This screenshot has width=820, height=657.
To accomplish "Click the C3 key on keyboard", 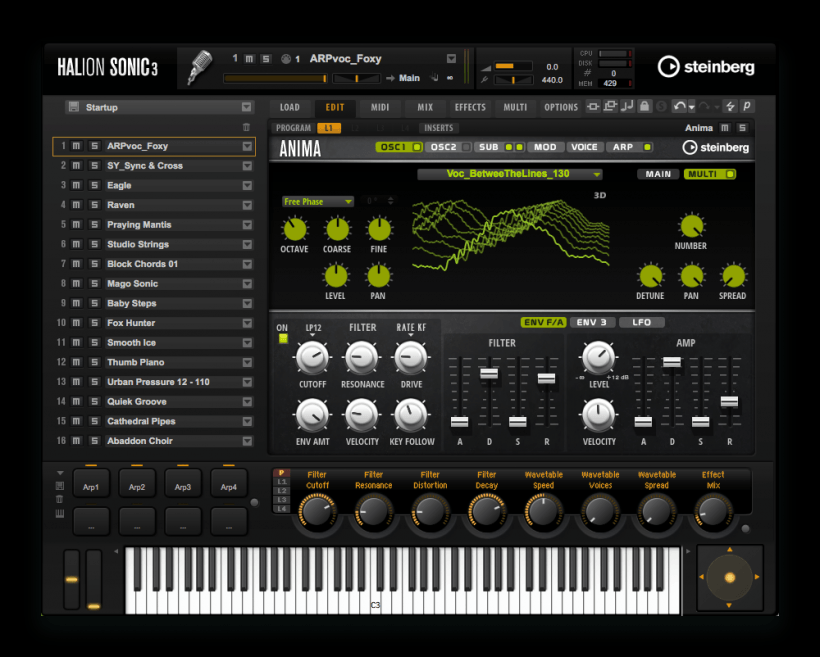I will click(375, 581).
